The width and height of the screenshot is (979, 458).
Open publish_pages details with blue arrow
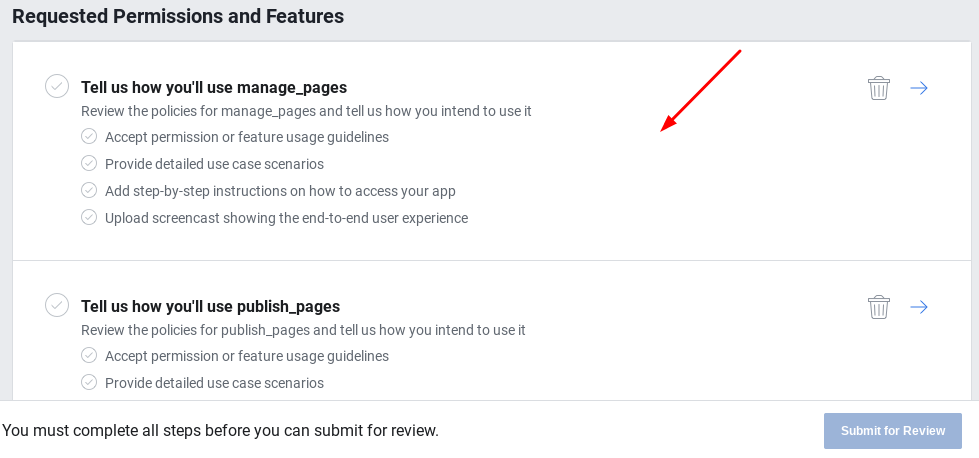click(918, 307)
